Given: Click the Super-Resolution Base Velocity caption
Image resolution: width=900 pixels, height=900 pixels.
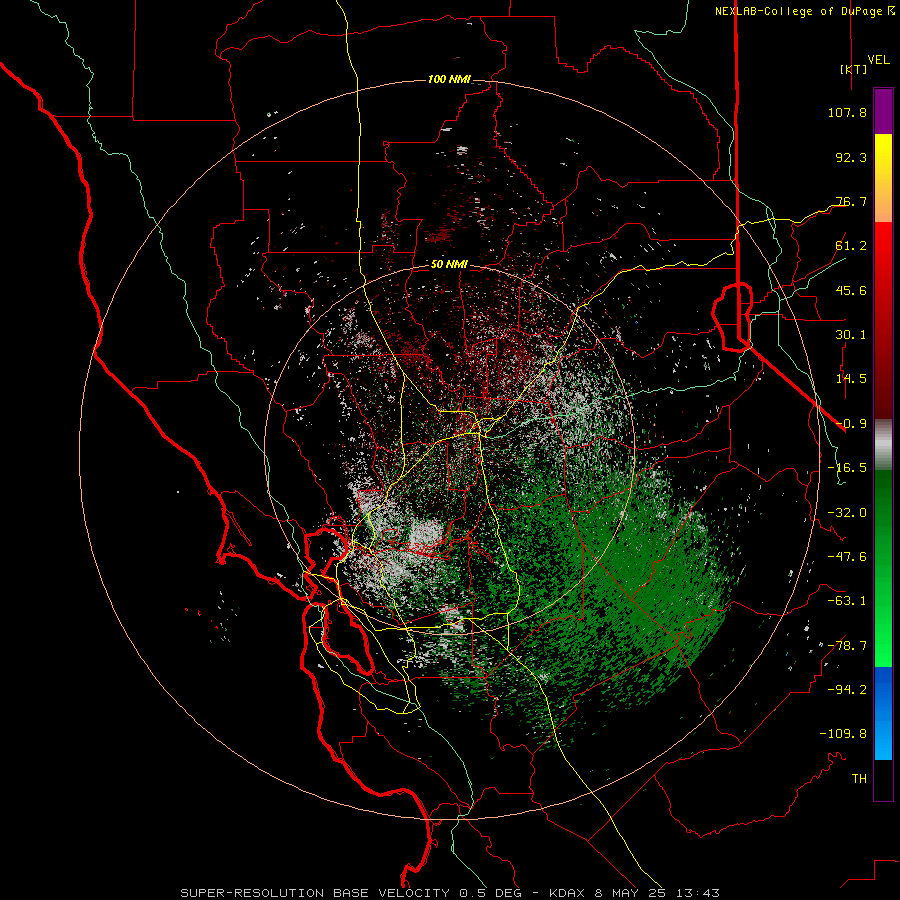Looking at the screenshot, I should pos(450,893).
